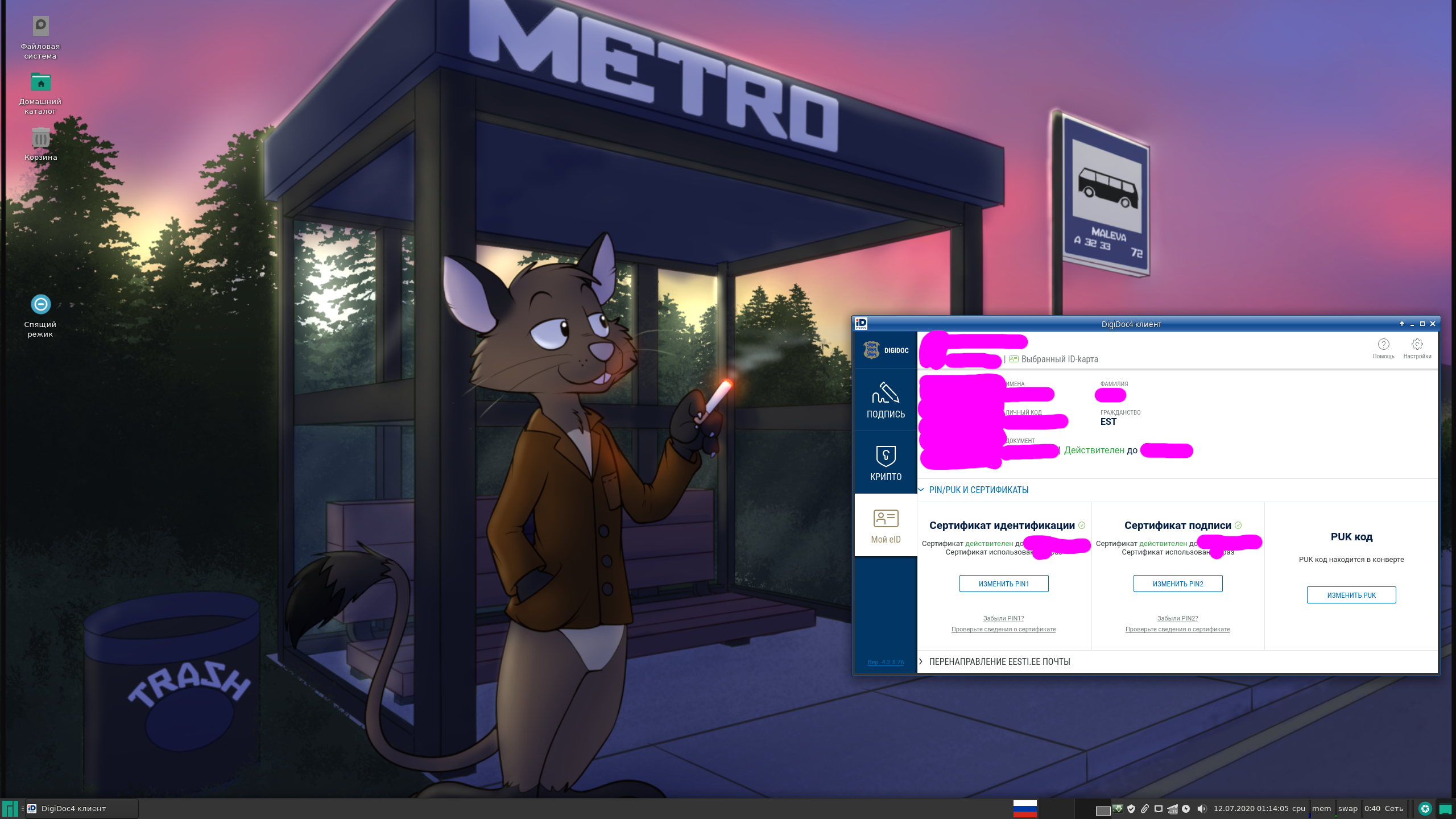Click the green checkmark next to Сертификат идентификации
This screenshot has width=1456, height=819.
click(x=1082, y=526)
